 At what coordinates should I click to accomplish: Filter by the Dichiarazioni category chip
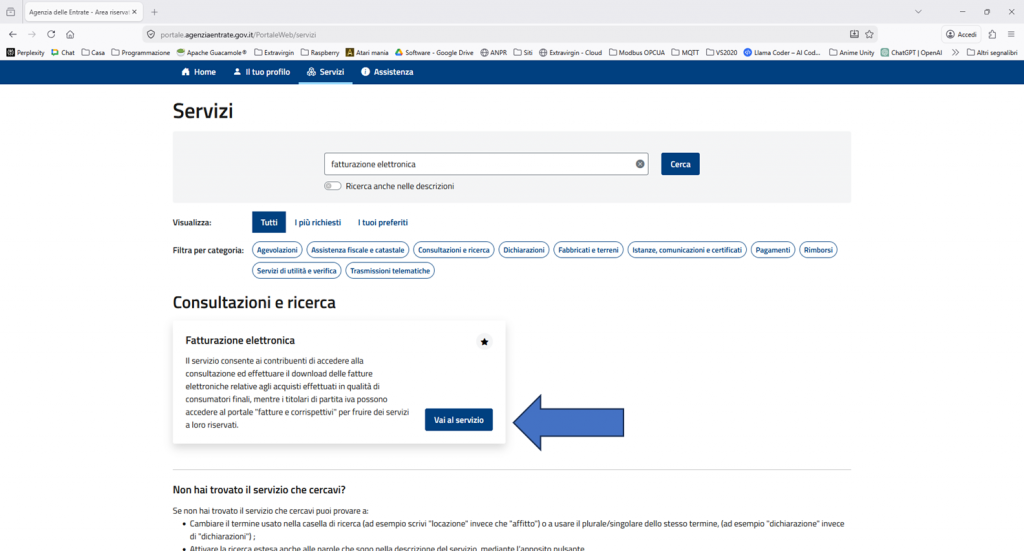[x=524, y=249]
